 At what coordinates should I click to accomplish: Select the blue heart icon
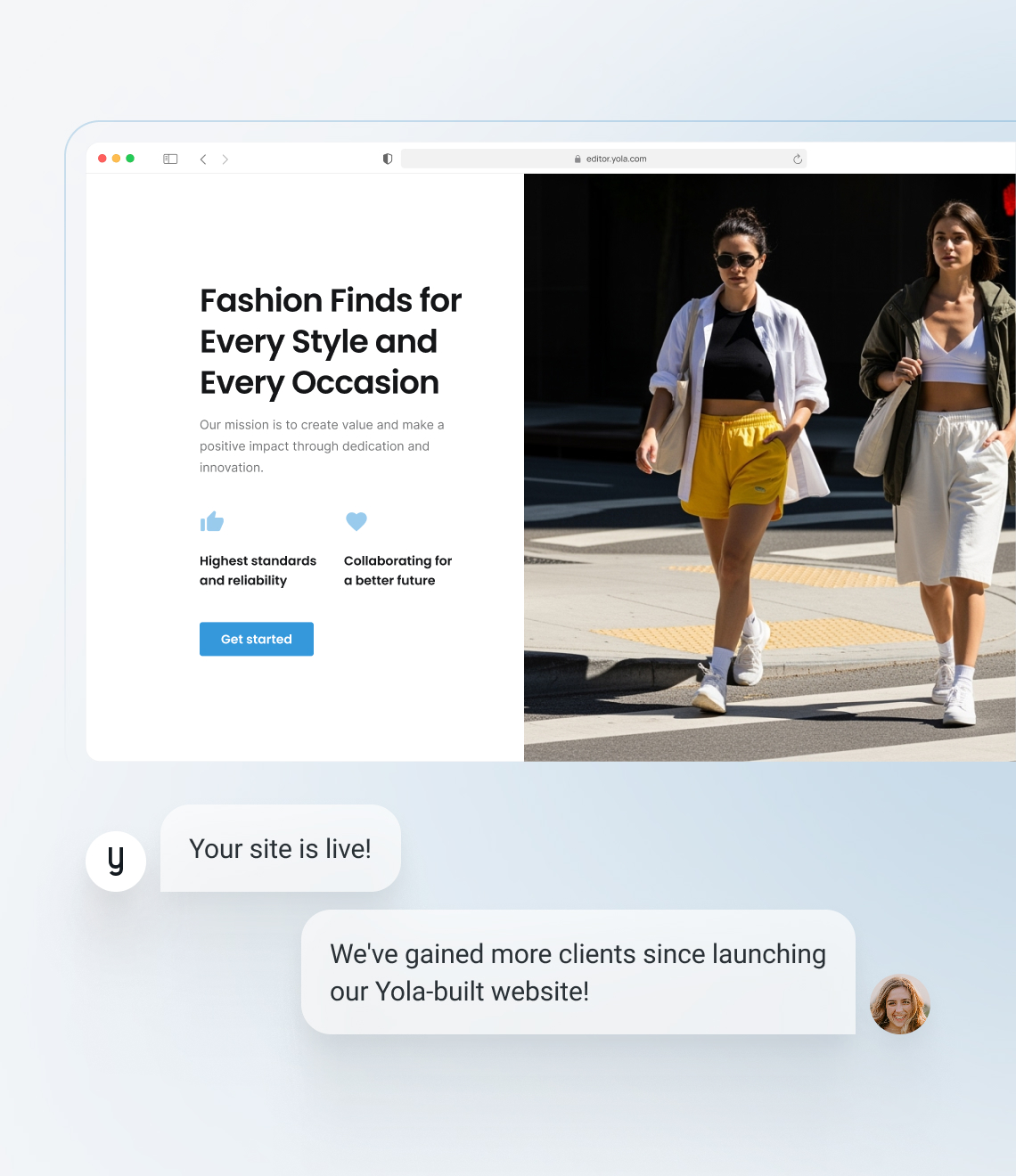pos(356,521)
